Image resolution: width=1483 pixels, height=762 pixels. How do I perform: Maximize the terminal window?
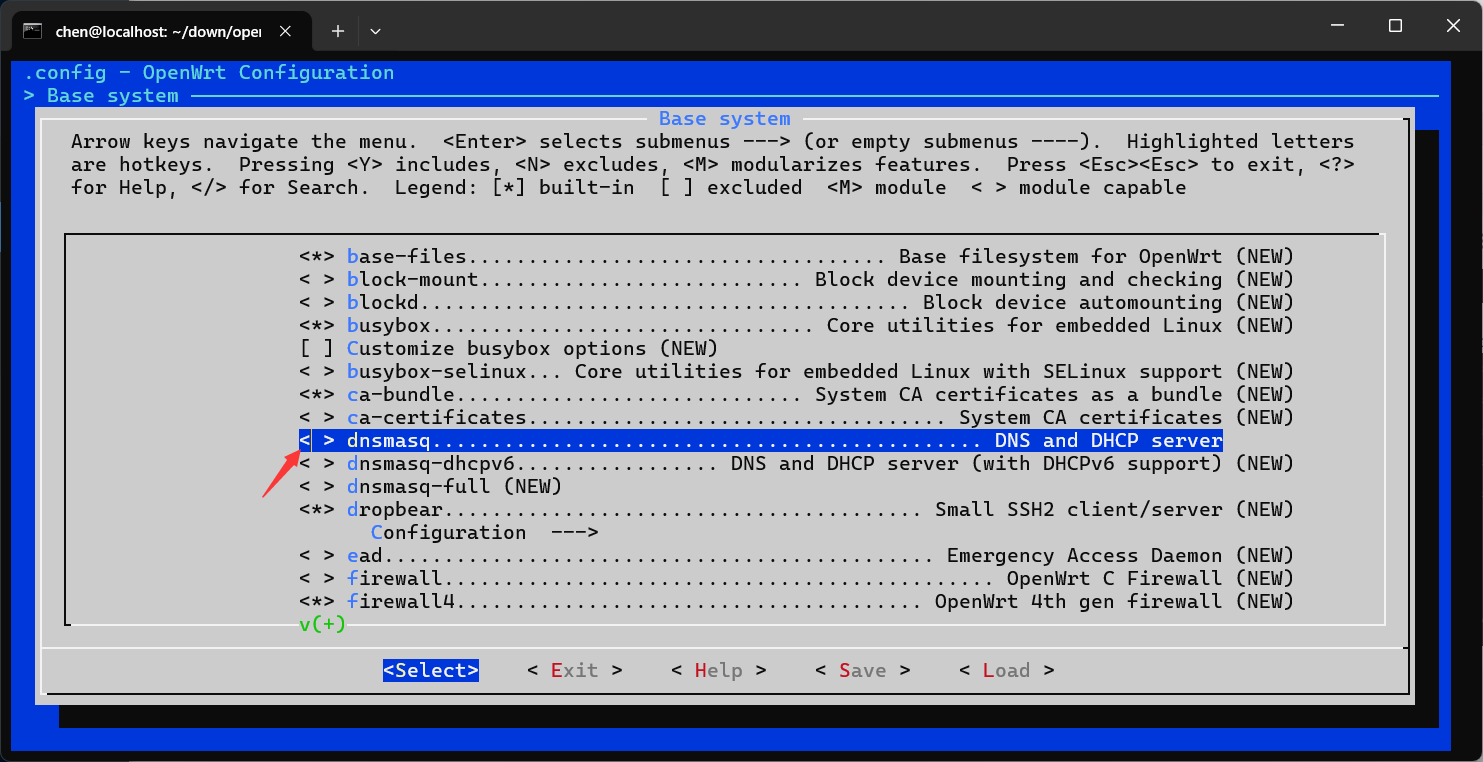1395,26
